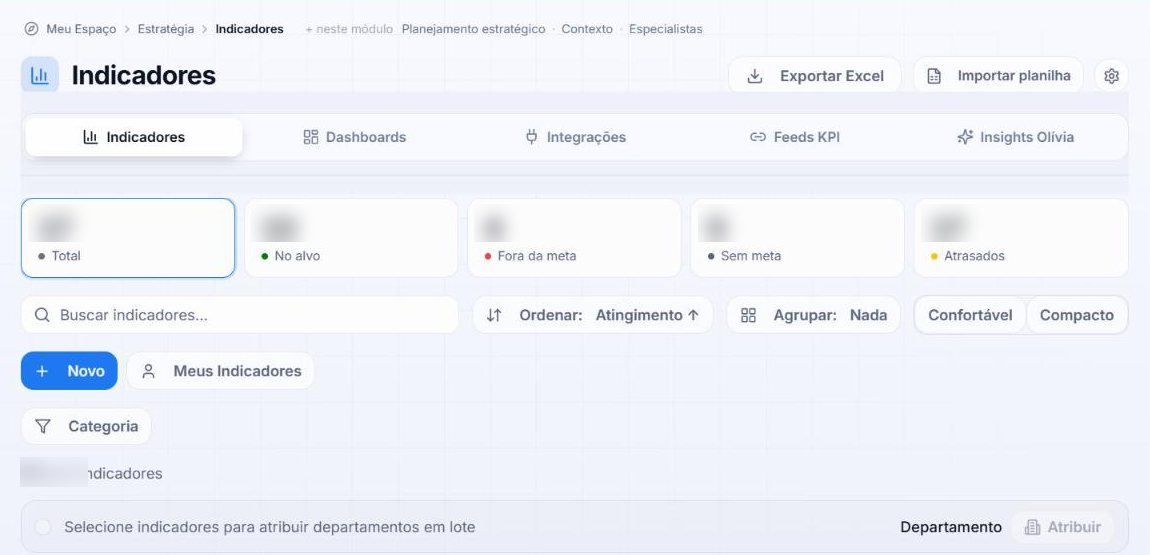Viewport: 1150px width, 555px height.
Task: Open the settings gear icon
Action: point(1111,76)
